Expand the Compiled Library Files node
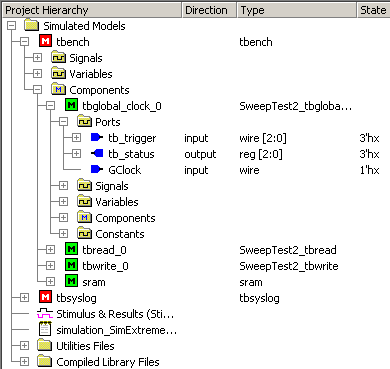This screenshot has width=390, height=369. coord(24,361)
